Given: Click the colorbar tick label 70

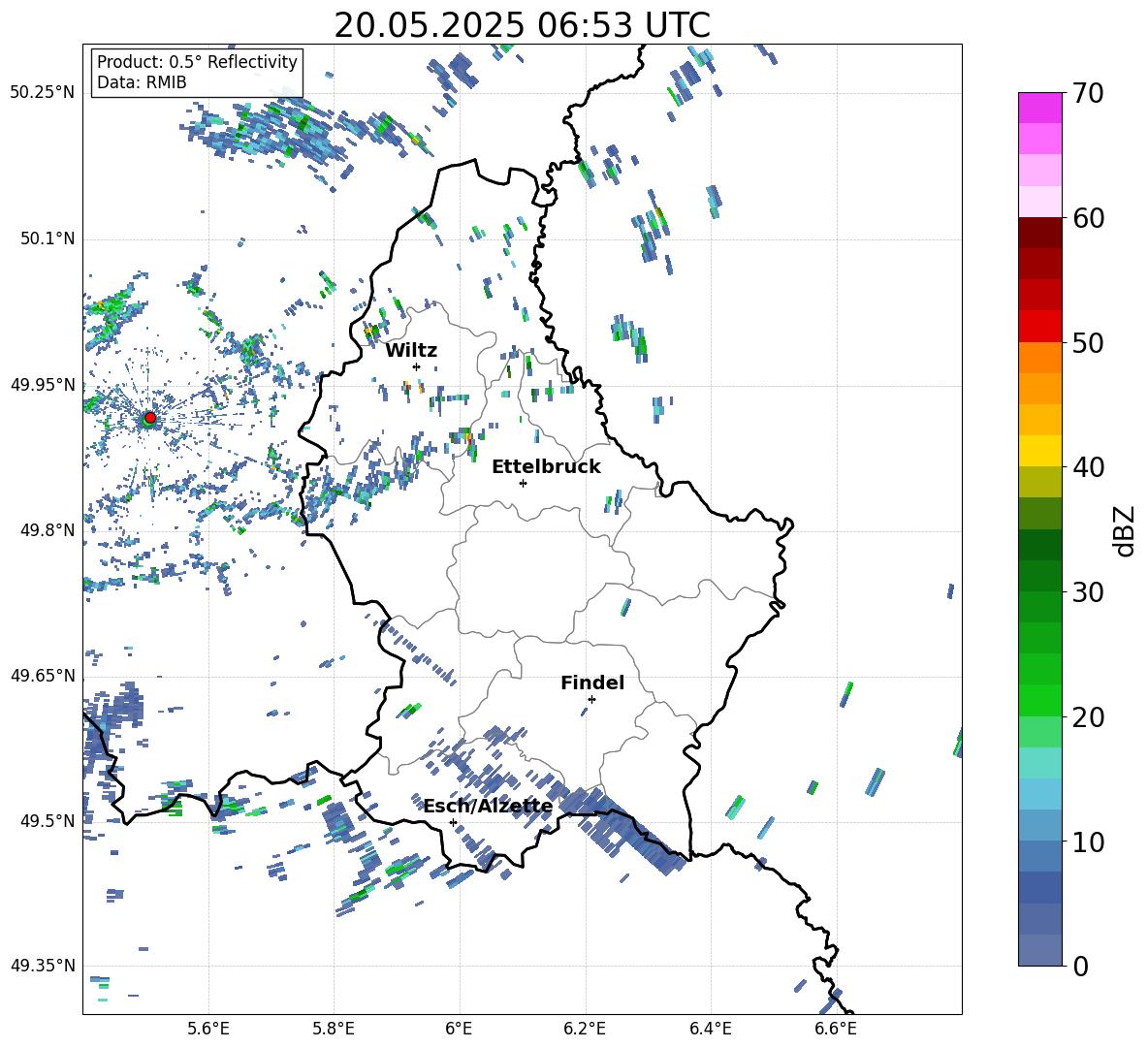Looking at the screenshot, I should point(1088,94).
